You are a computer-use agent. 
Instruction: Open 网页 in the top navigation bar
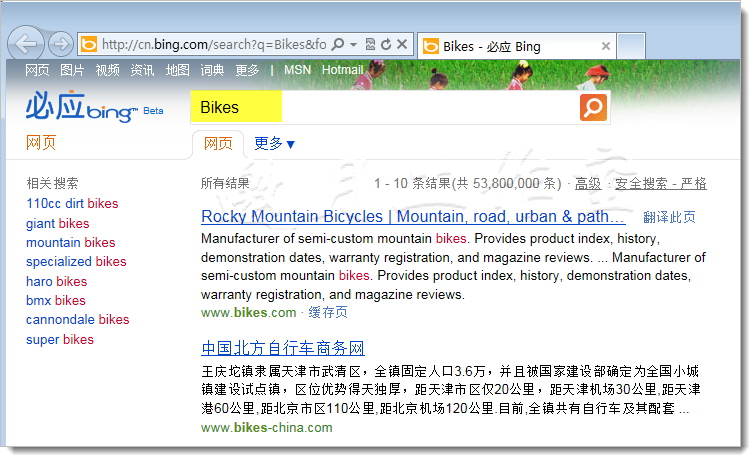click(x=37, y=70)
